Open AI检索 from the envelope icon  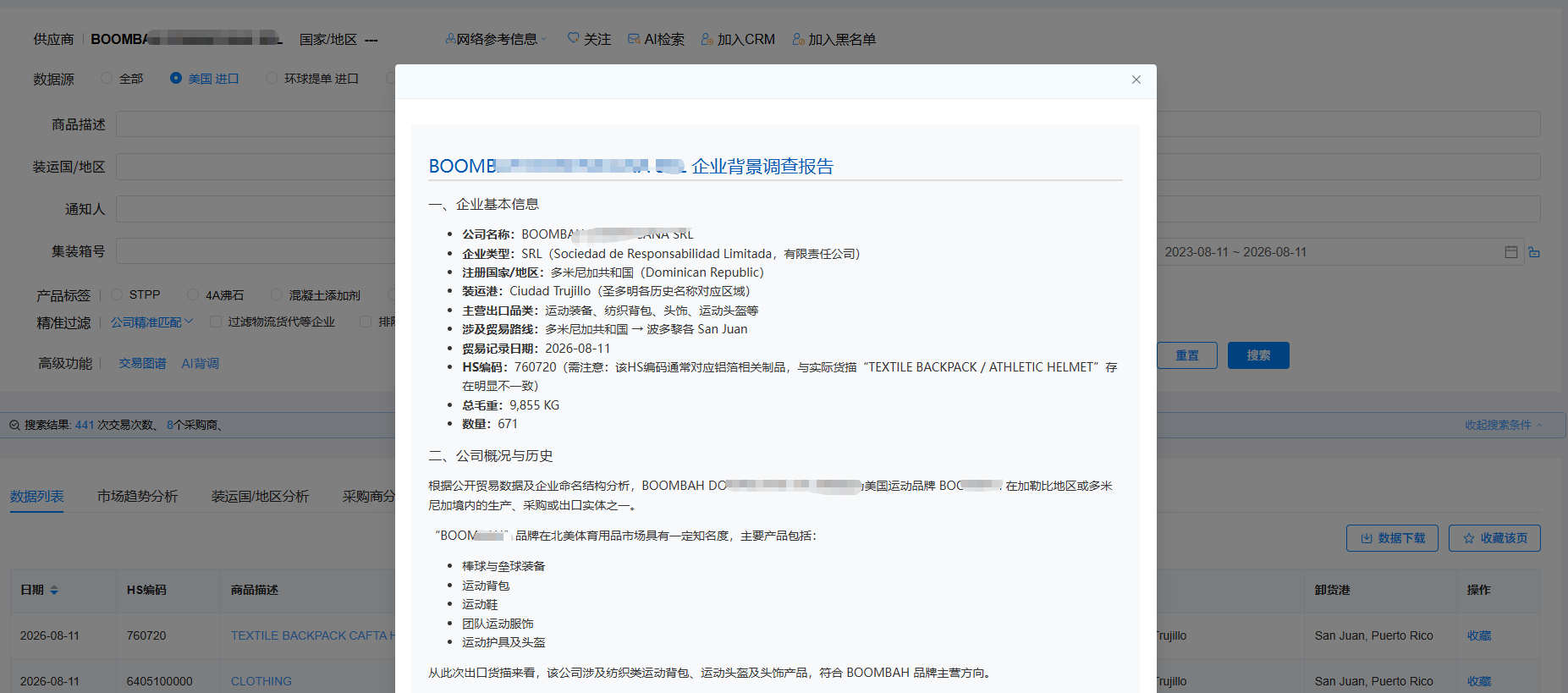coord(634,39)
